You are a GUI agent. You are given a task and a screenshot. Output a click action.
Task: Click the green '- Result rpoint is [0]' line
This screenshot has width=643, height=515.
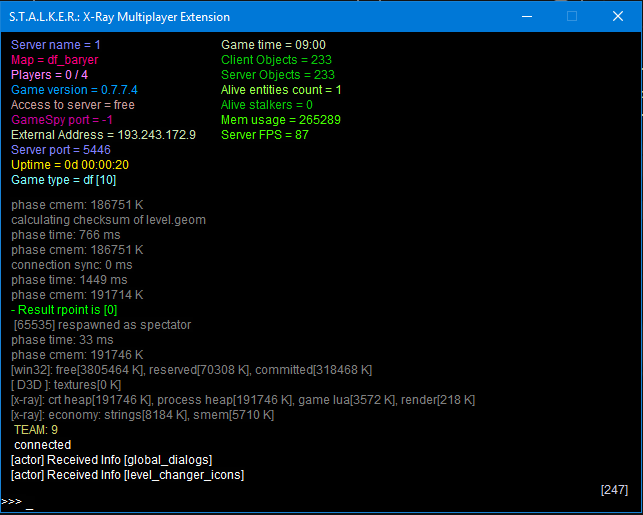pos(64,310)
